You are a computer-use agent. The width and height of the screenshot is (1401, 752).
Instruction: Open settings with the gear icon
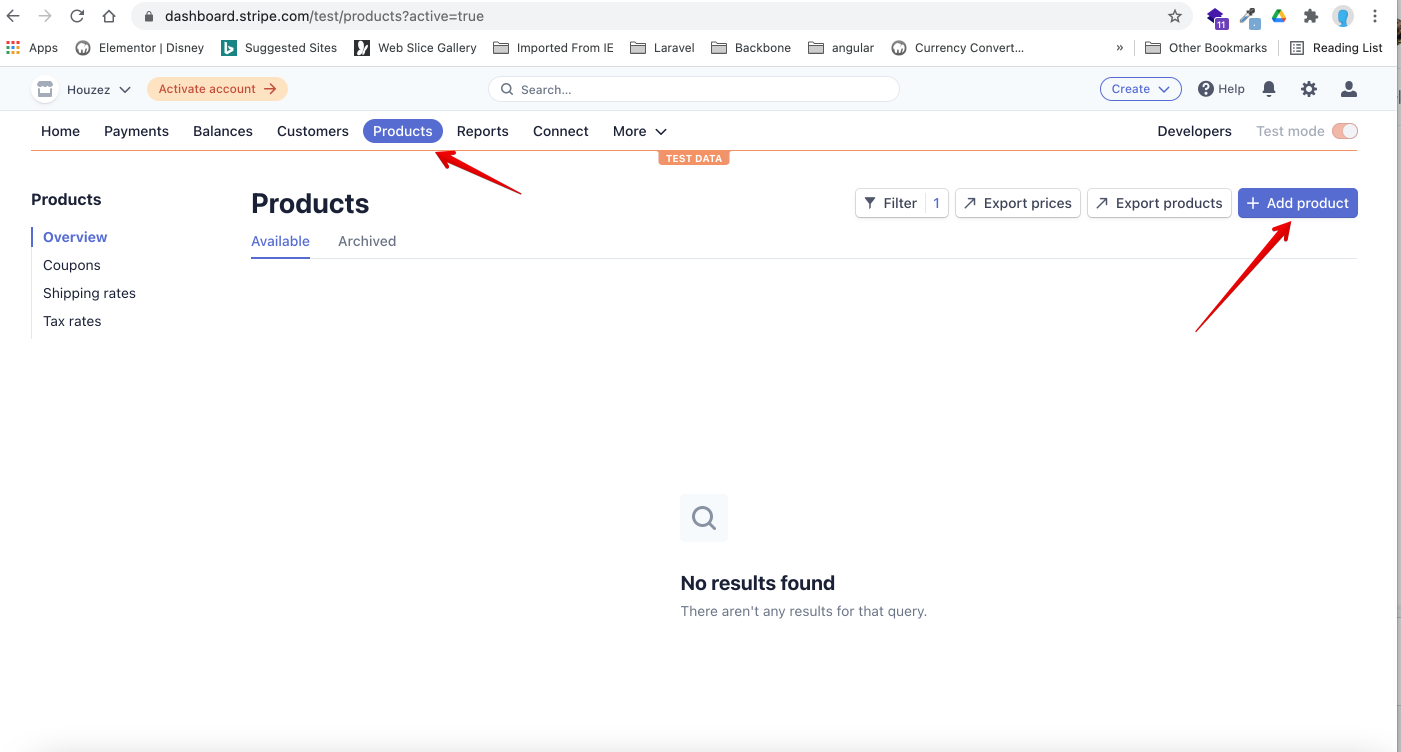tap(1309, 89)
